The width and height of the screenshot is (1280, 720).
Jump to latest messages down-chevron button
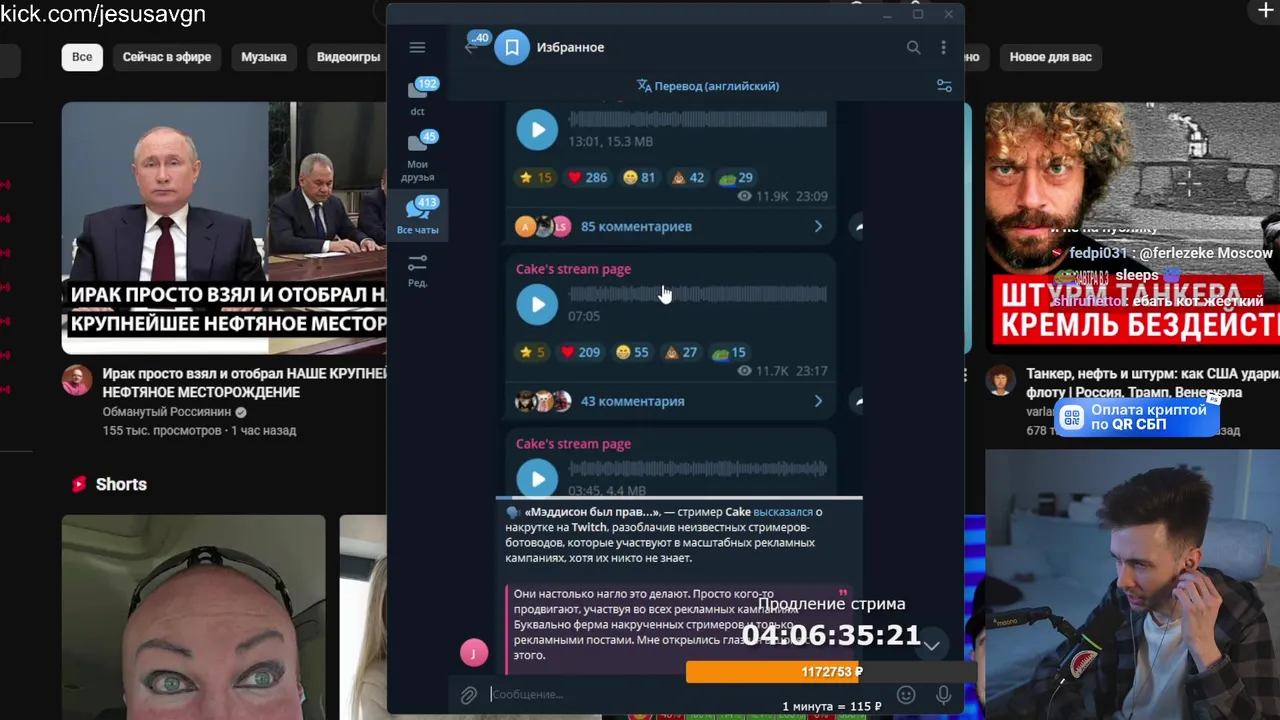(x=931, y=645)
